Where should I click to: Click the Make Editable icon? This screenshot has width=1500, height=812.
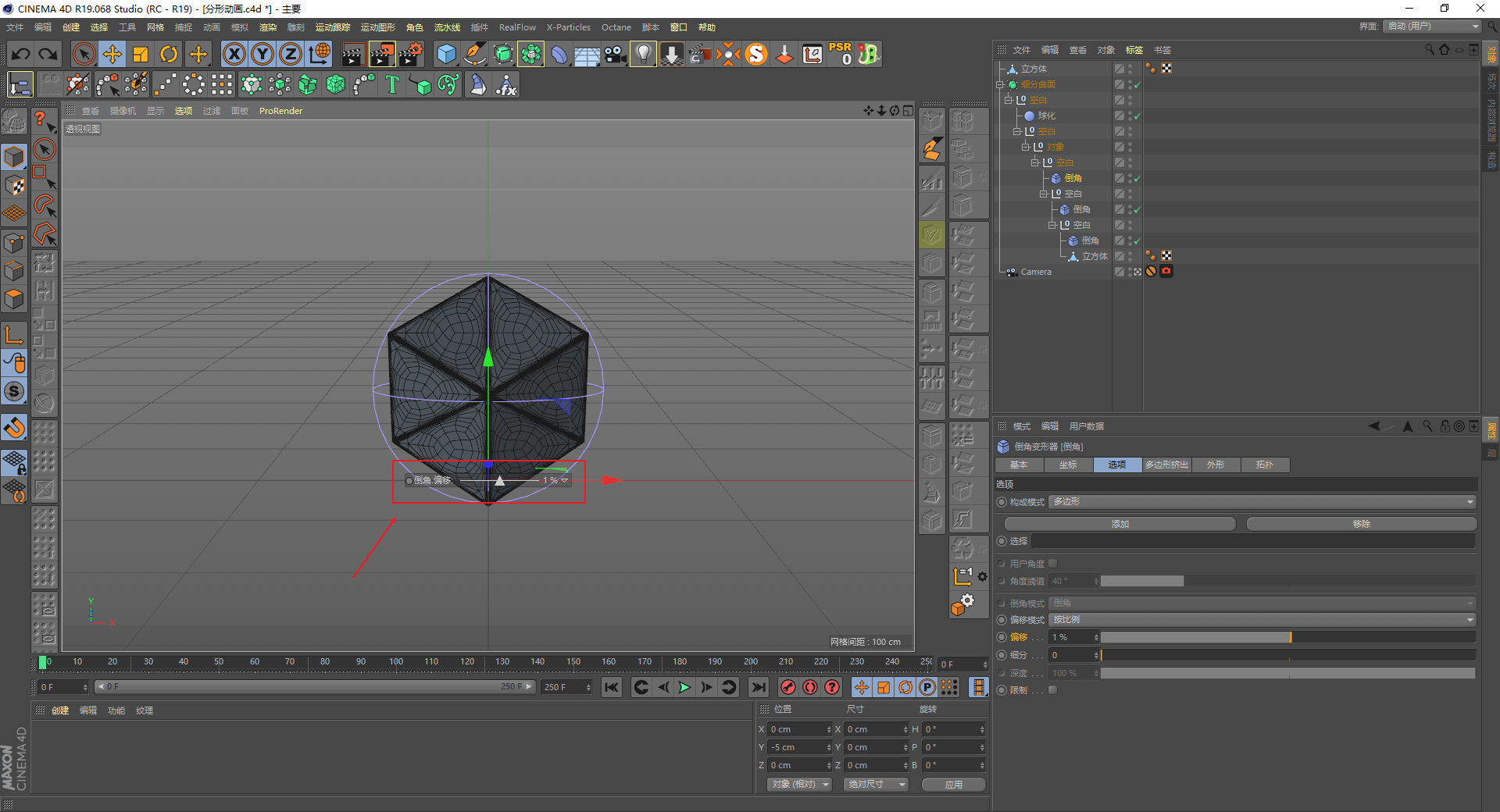14,122
